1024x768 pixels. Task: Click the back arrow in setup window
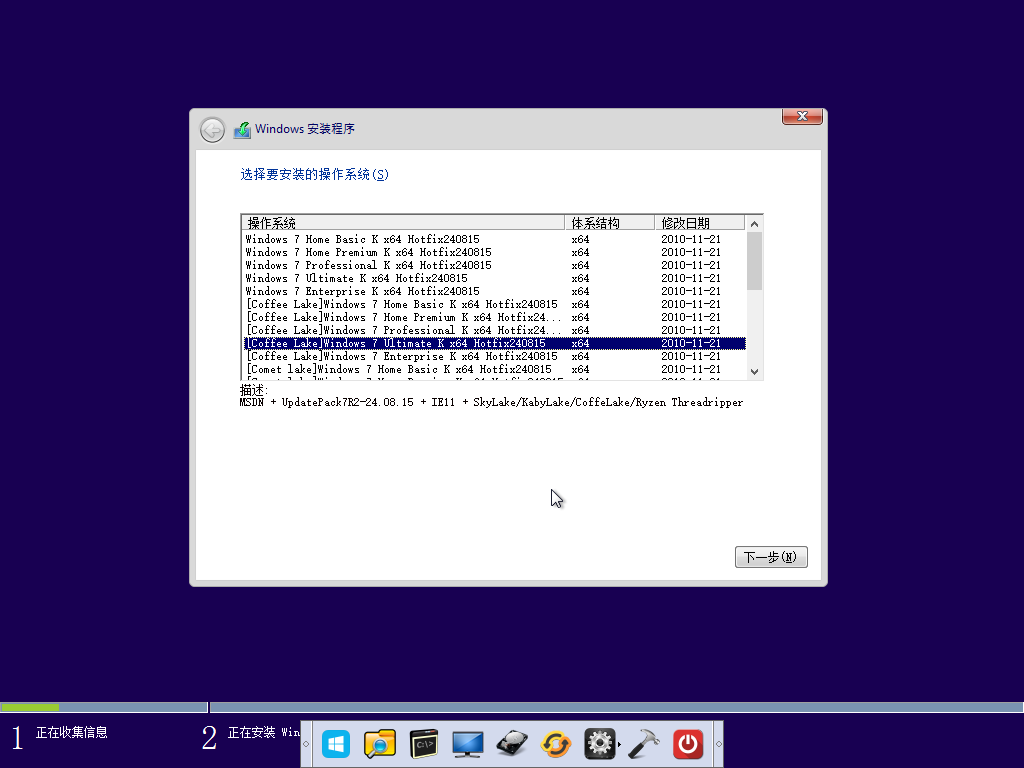point(212,130)
